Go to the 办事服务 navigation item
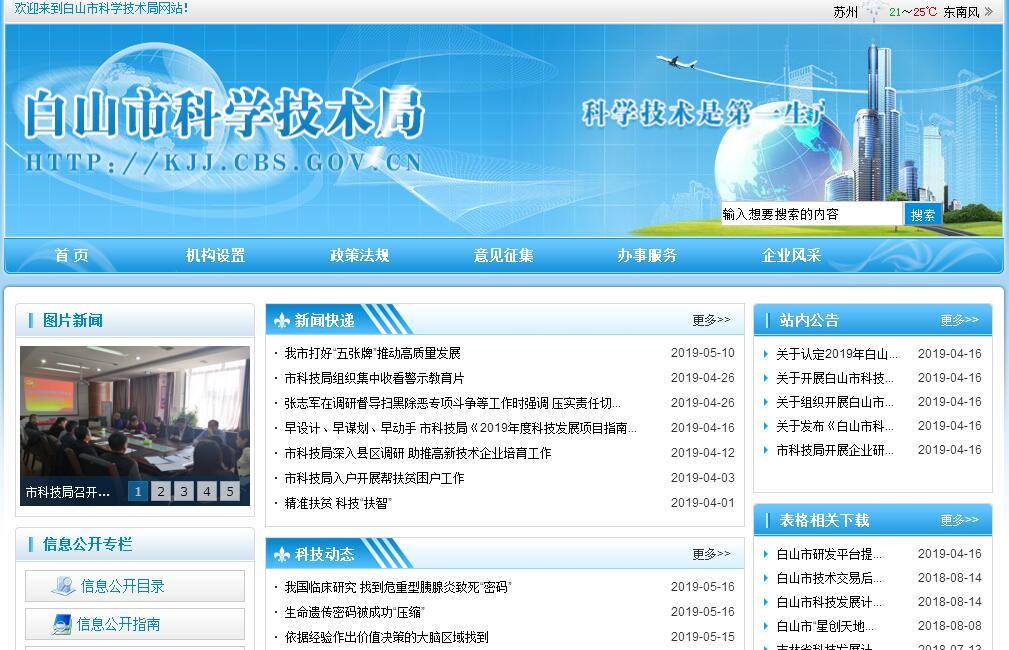1009x650 pixels. point(647,256)
